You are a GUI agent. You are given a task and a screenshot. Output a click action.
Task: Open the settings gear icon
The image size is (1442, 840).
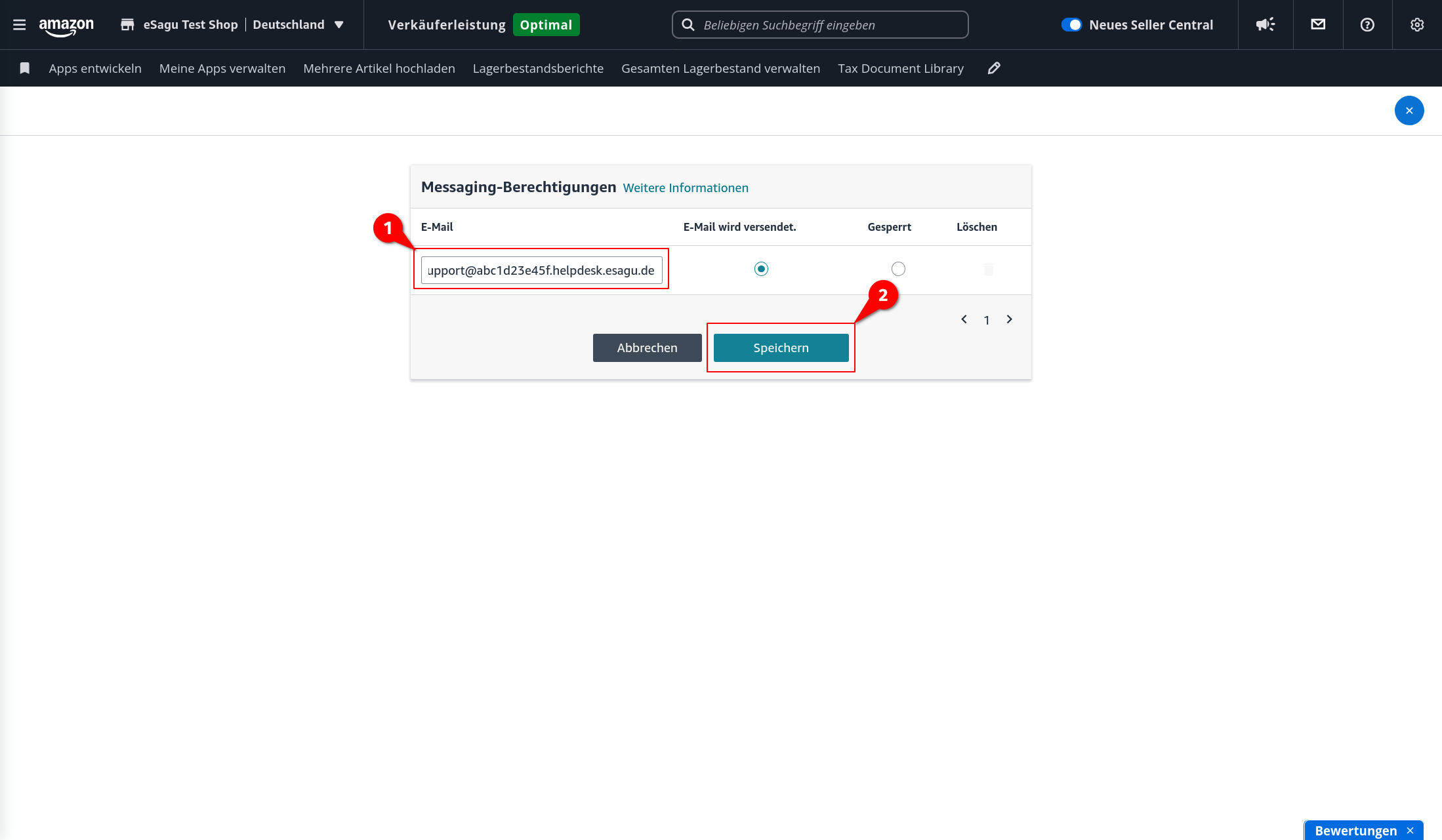[1417, 25]
